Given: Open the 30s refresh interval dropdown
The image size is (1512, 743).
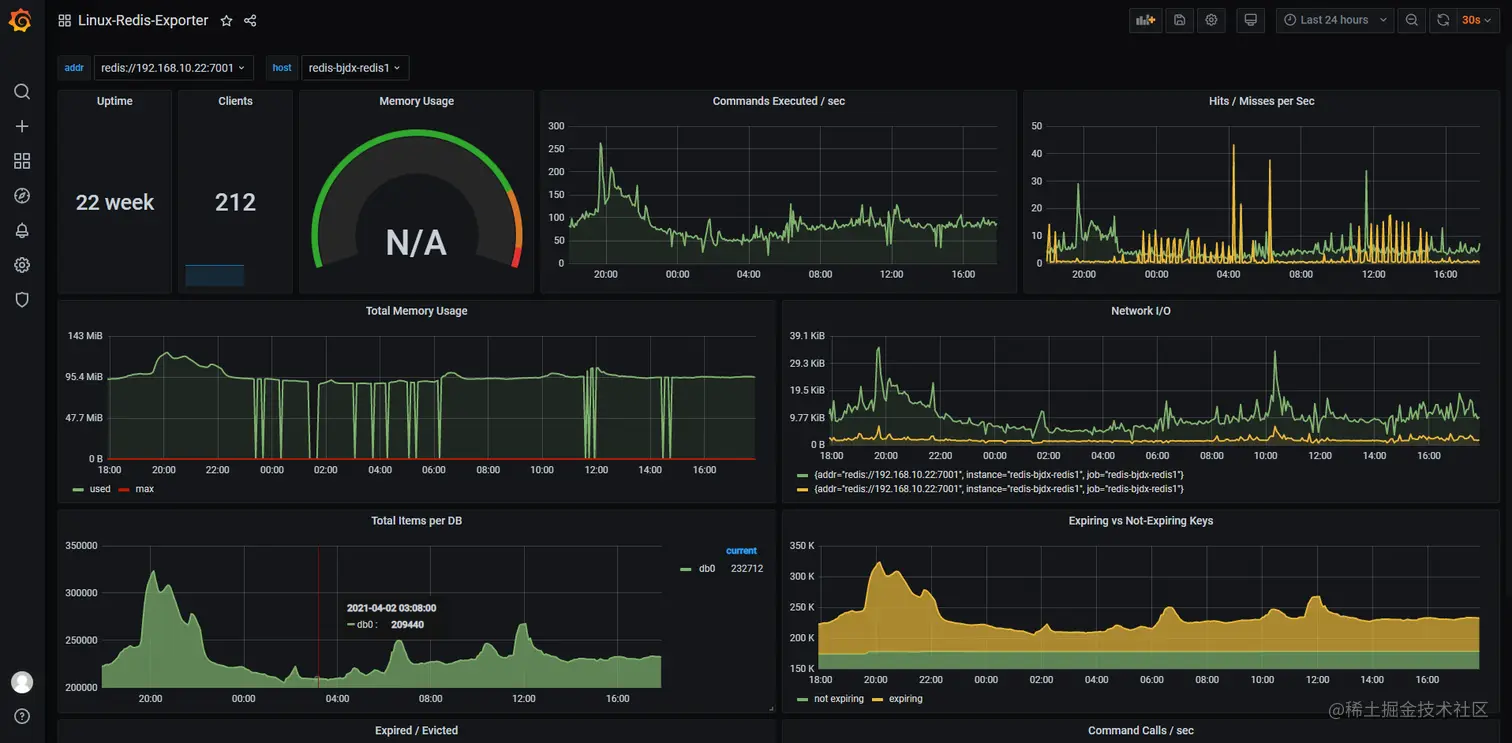Looking at the screenshot, I should pyautogui.click(x=1477, y=20).
